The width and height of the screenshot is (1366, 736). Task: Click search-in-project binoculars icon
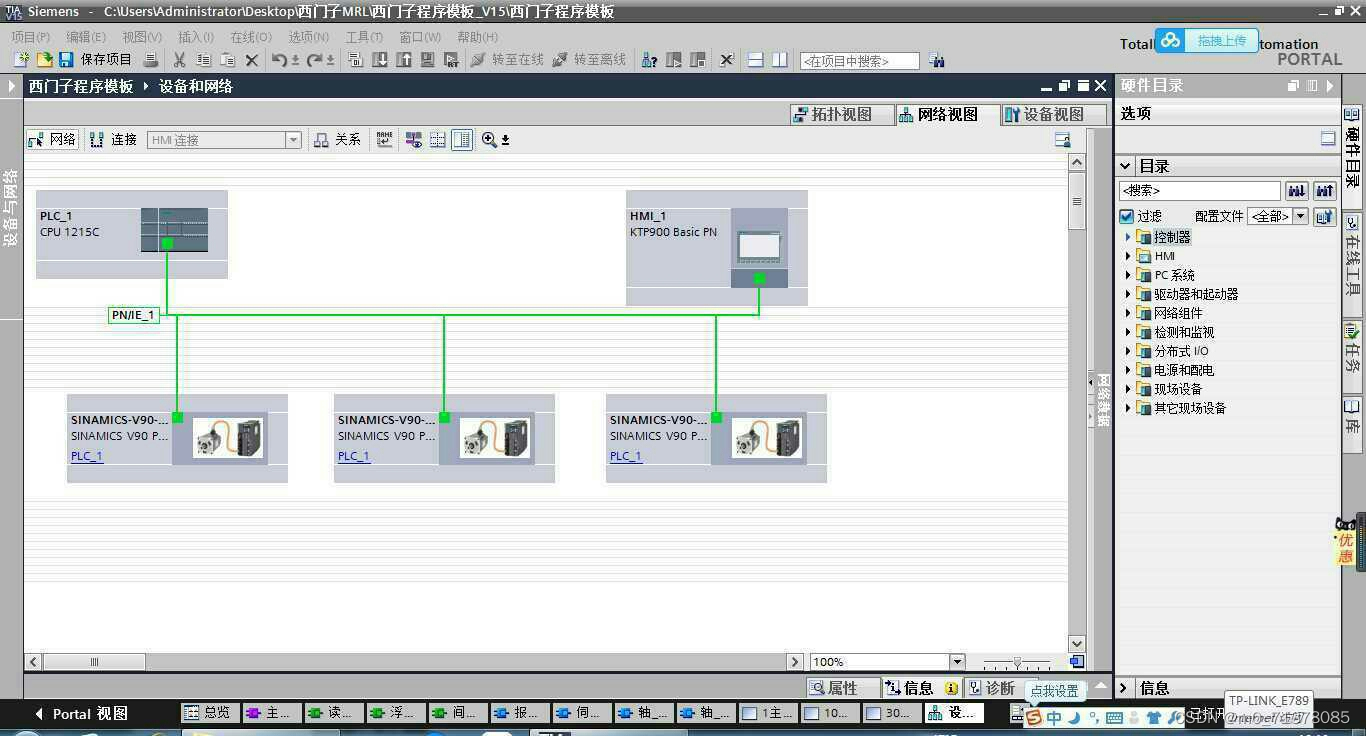936,60
